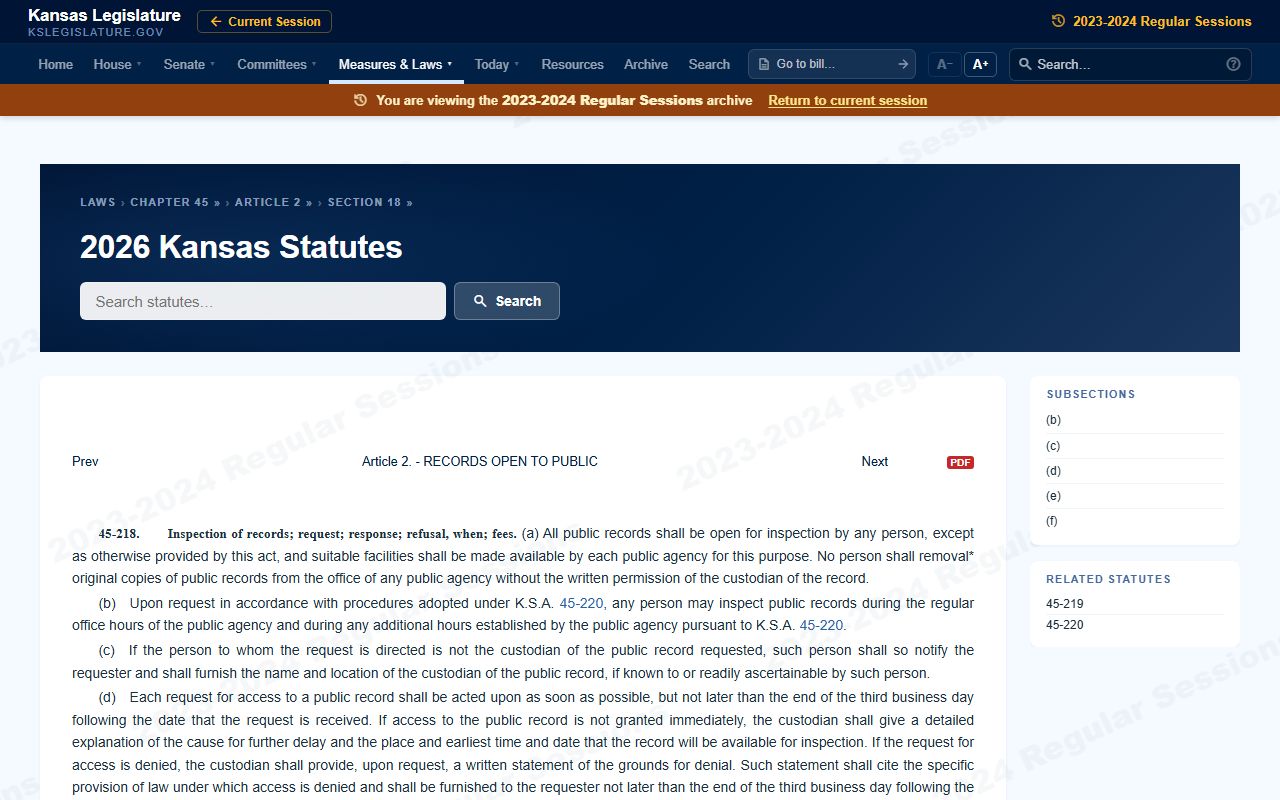Click the Search button beside the statutes field

click(x=507, y=301)
